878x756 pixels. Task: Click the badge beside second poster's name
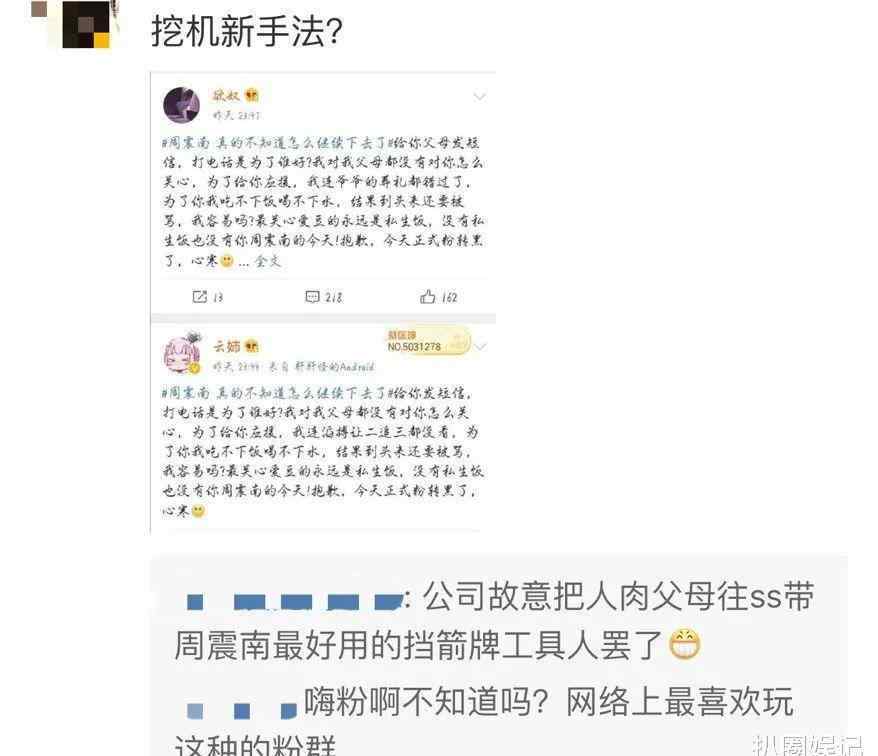pos(252,346)
